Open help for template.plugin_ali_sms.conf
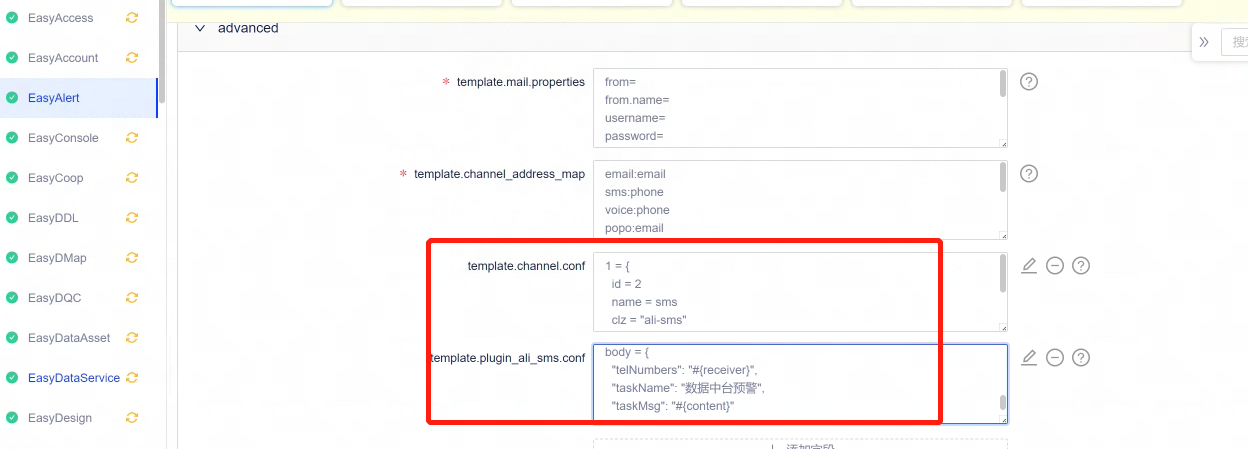This screenshot has width=1248, height=449. coord(1080,358)
